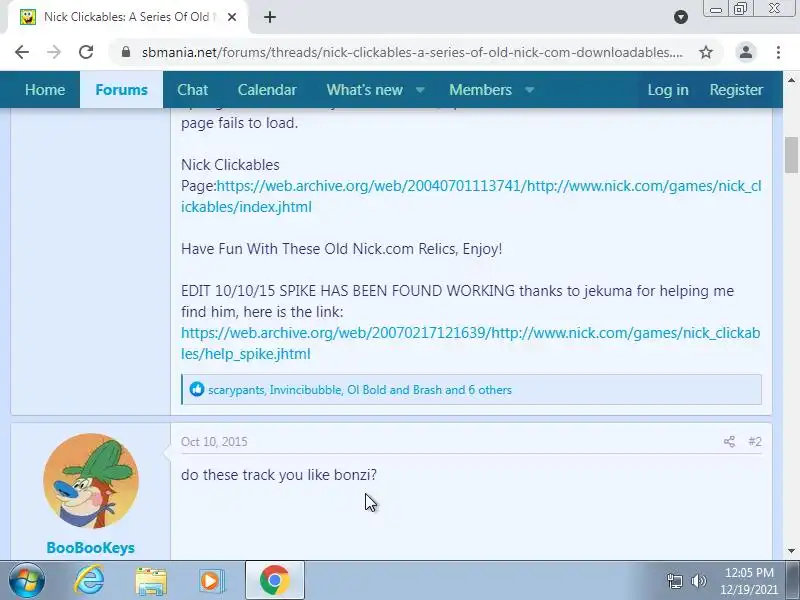Click the share icon on post #2
The height and width of the screenshot is (600, 800).
click(x=729, y=442)
